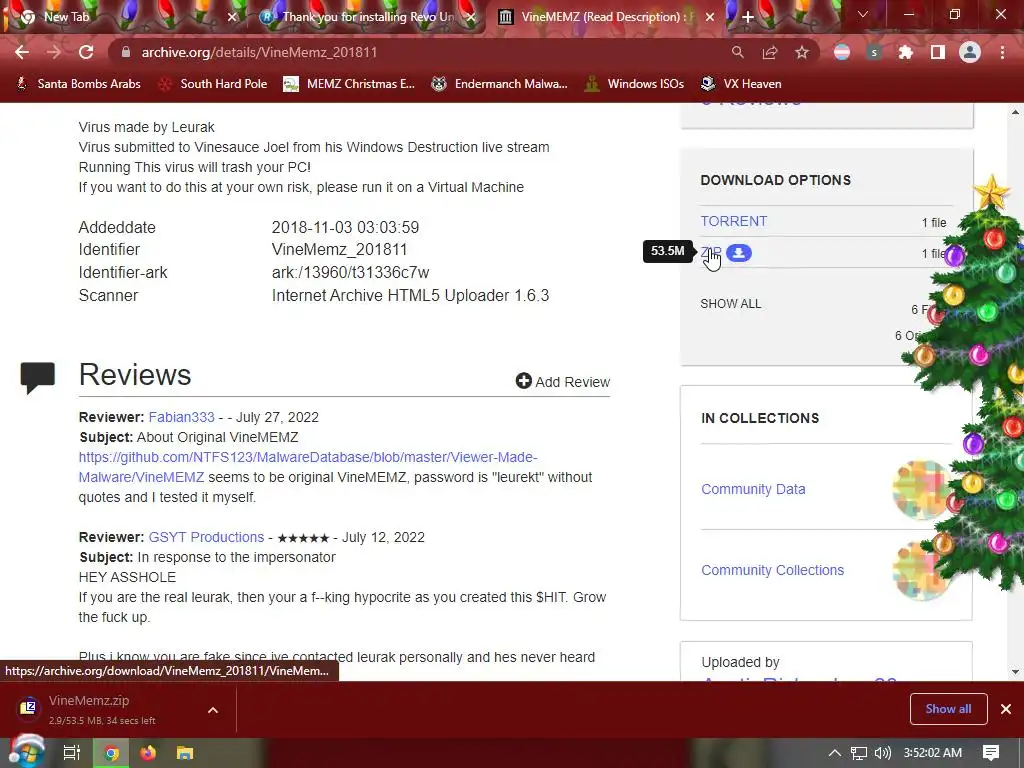
Task: Click the Addeddate value 2018-11-03 03:03:59
Action: (x=345, y=227)
